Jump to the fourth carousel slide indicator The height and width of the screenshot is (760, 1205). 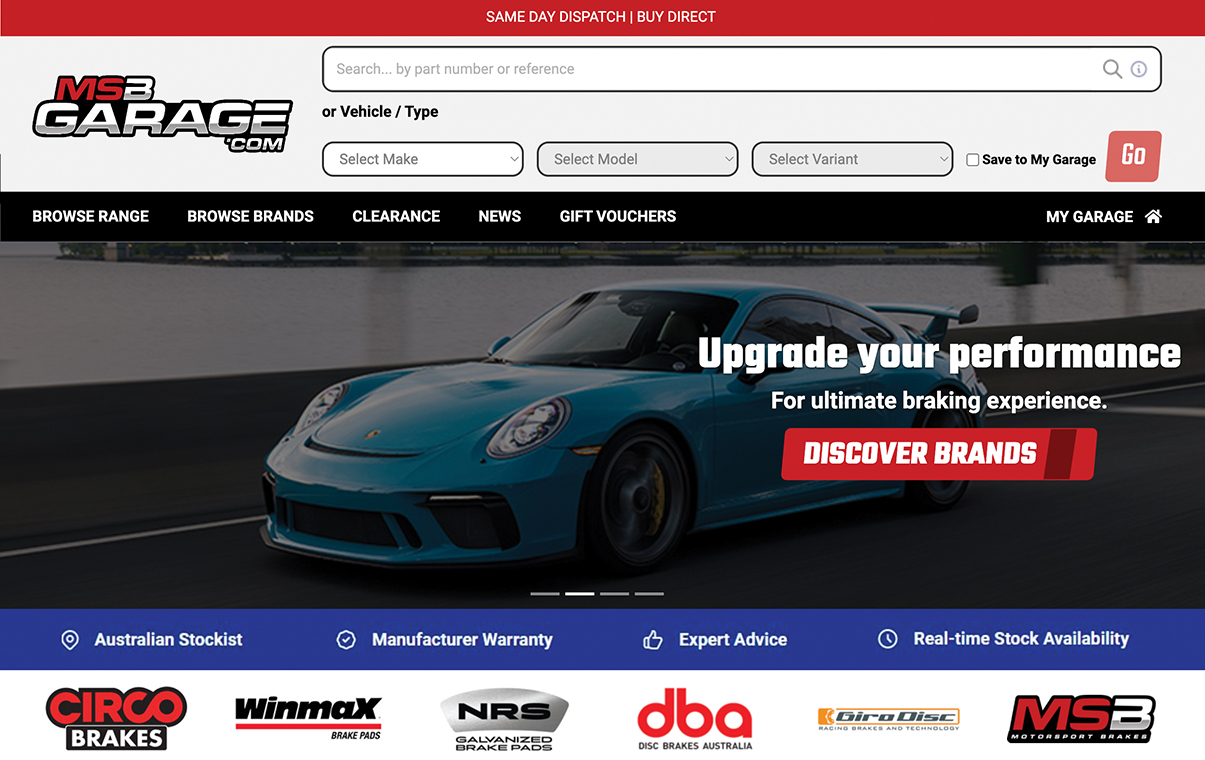(650, 594)
